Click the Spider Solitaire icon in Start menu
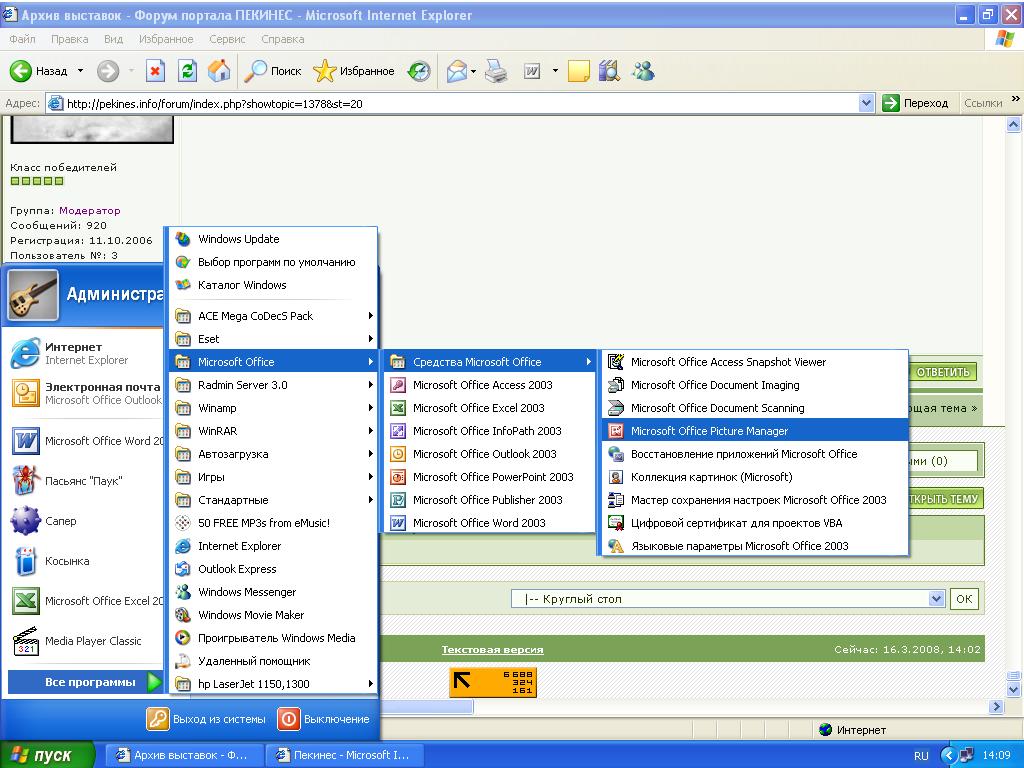 pyautogui.click(x=25, y=481)
